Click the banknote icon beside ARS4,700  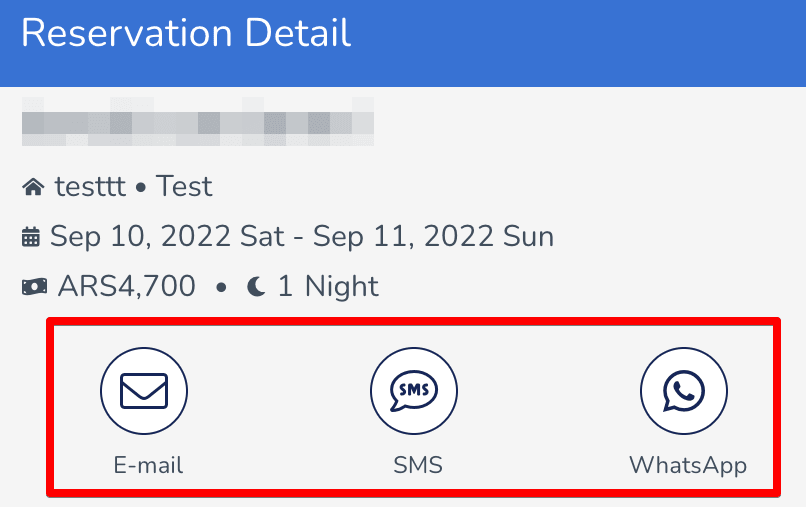coord(34,286)
